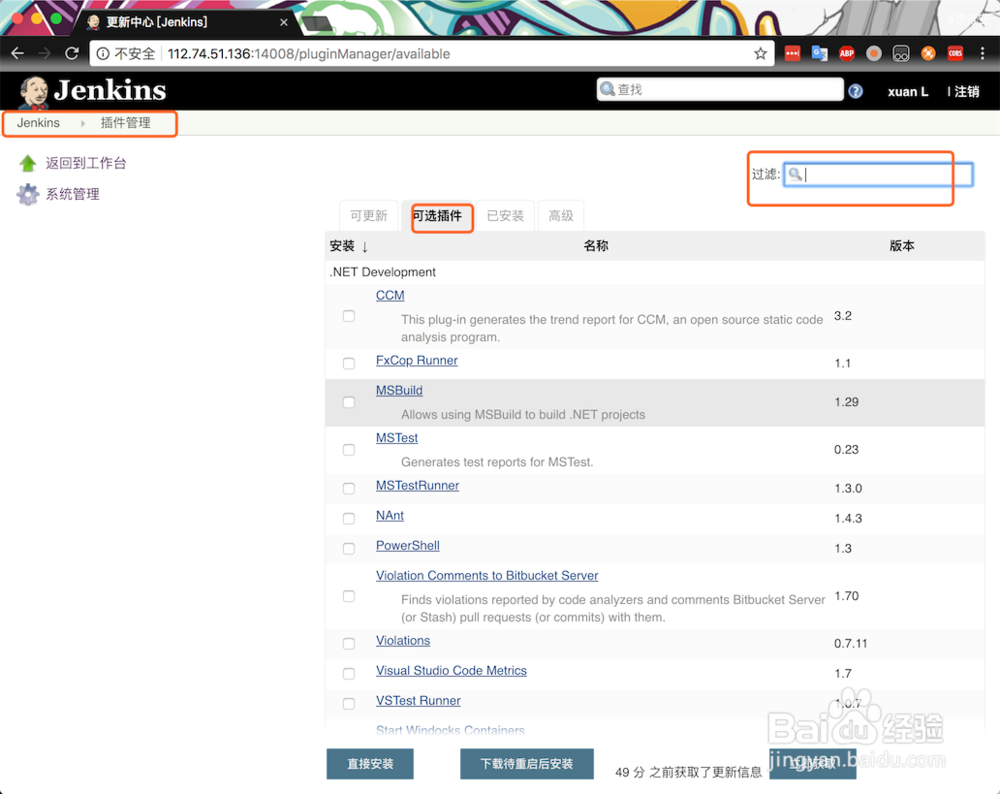
Task: Switch to the 可更新 tab
Action: (x=369, y=216)
